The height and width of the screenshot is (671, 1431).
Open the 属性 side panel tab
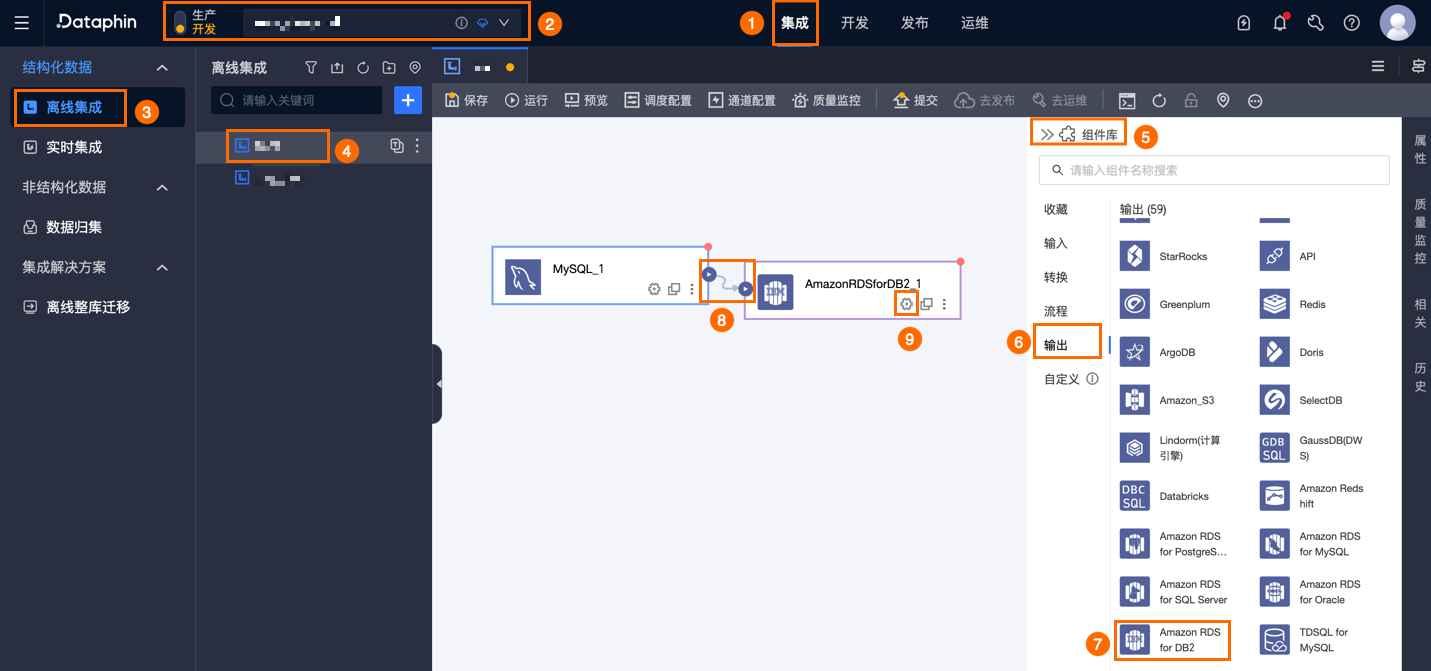click(x=1420, y=150)
